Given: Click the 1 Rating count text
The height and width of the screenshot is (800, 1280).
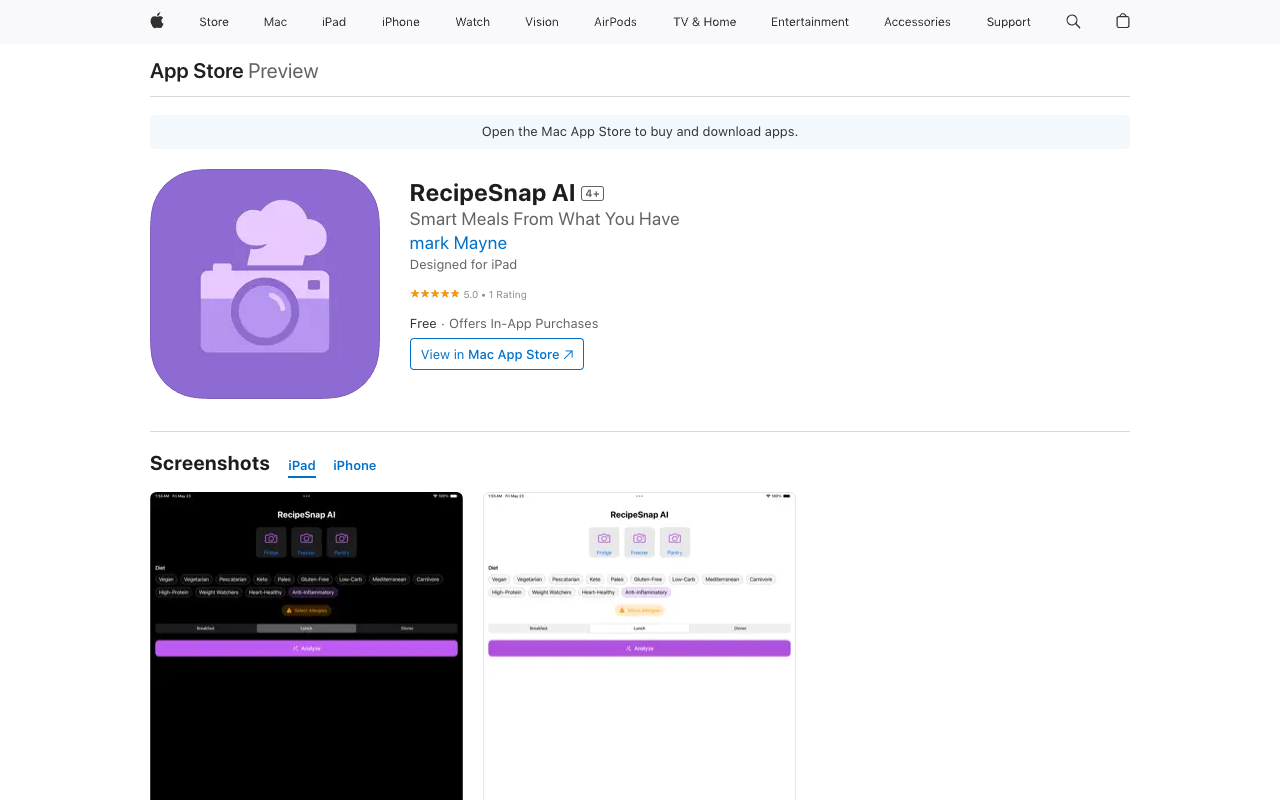Looking at the screenshot, I should 508,295.
